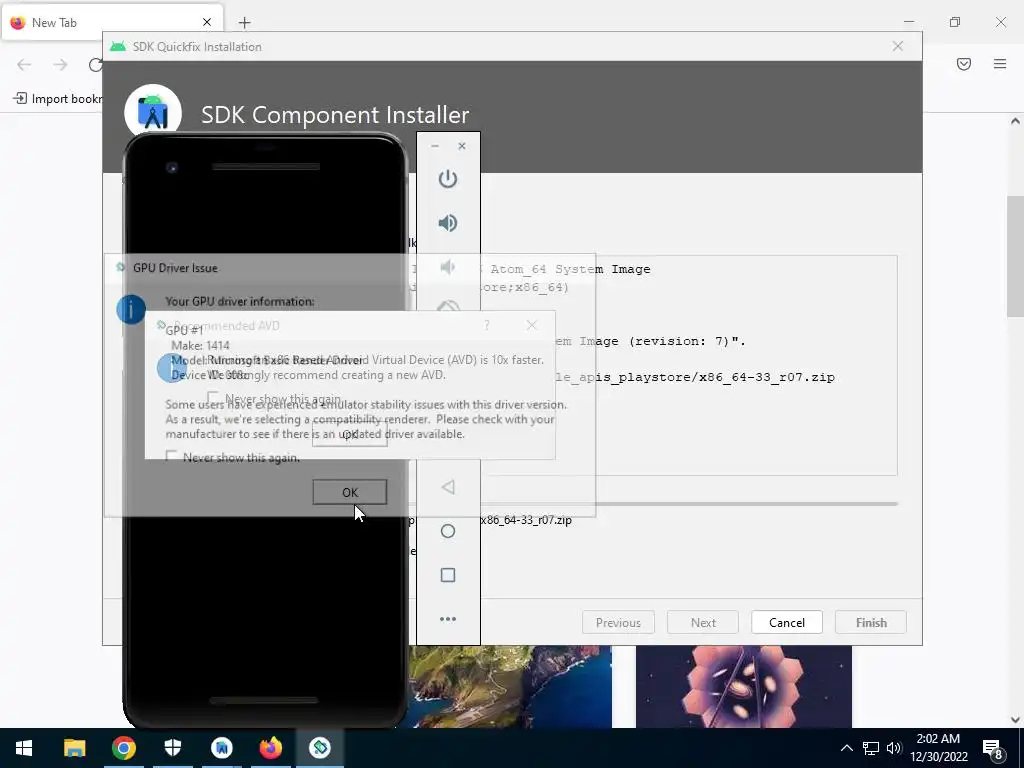Show hidden system tray icons
This screenshot has width=1024, height=768.
tap(846, 748)
